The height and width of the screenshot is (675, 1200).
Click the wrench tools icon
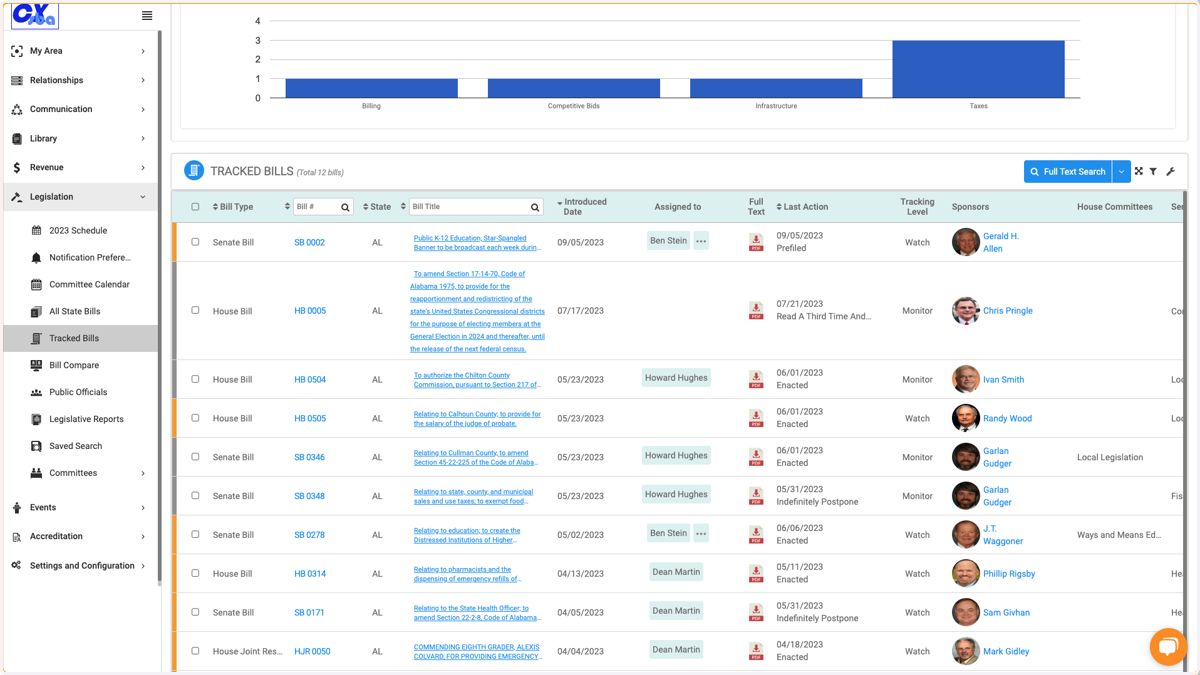1171,172
